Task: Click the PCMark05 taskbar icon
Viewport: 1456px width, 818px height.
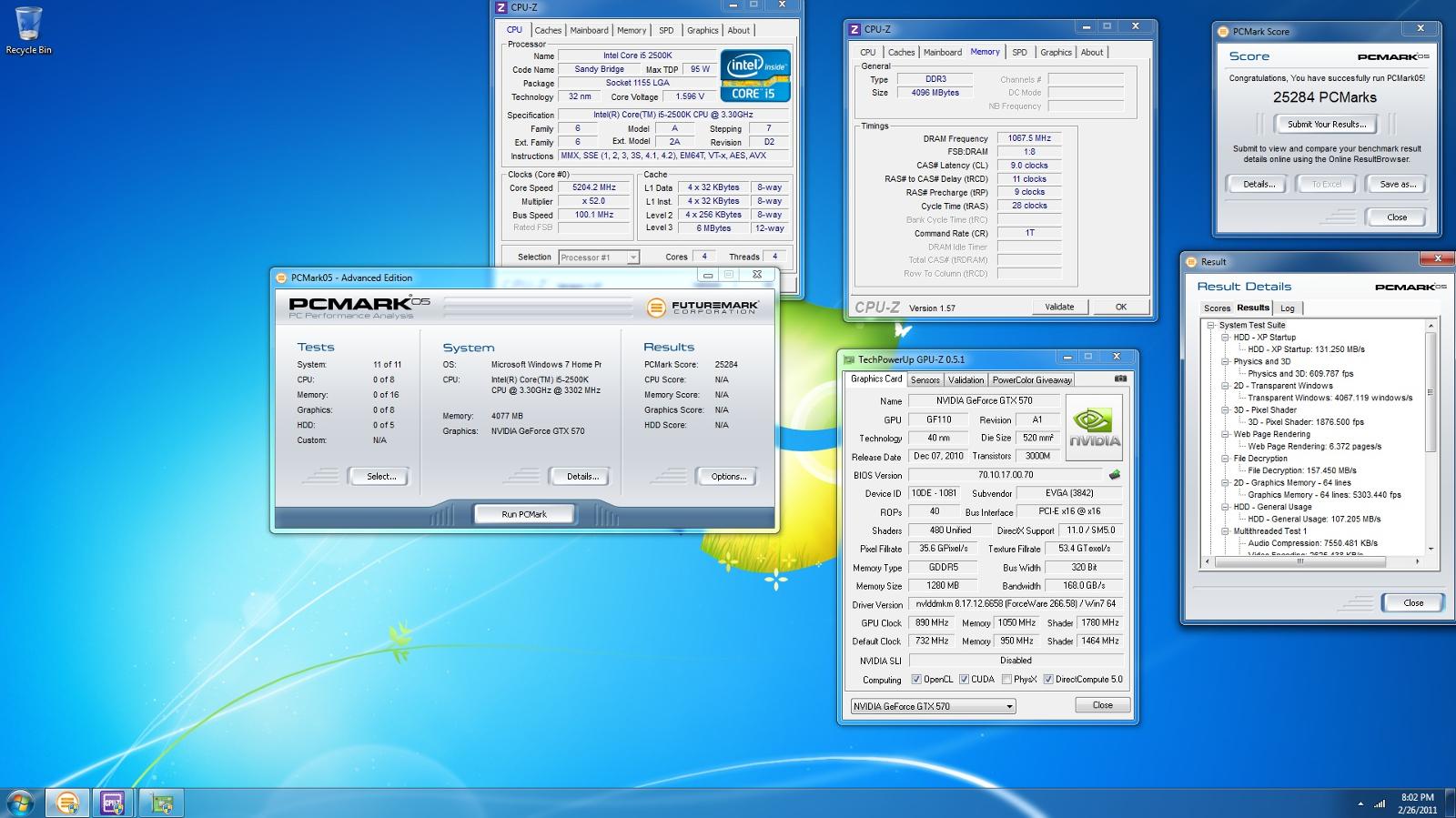Action: point(67,803)
